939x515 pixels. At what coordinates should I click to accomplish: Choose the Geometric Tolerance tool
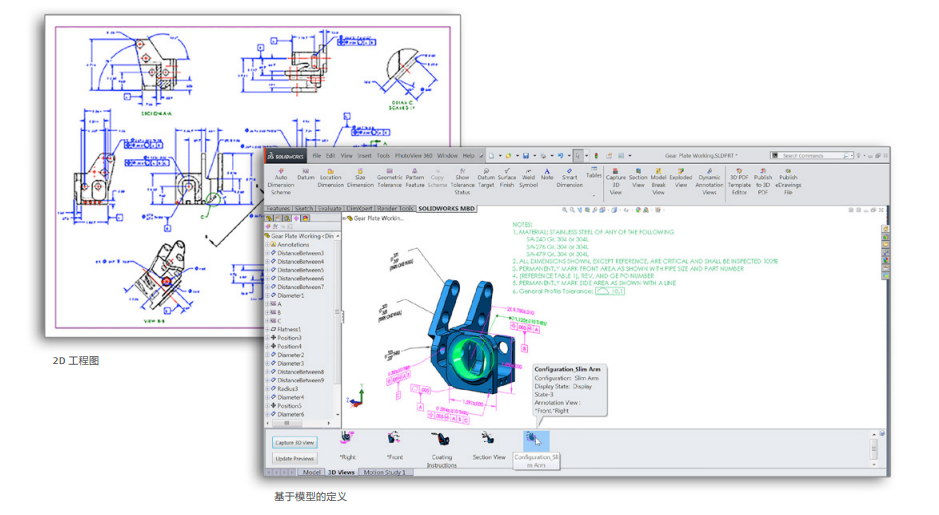389,179
